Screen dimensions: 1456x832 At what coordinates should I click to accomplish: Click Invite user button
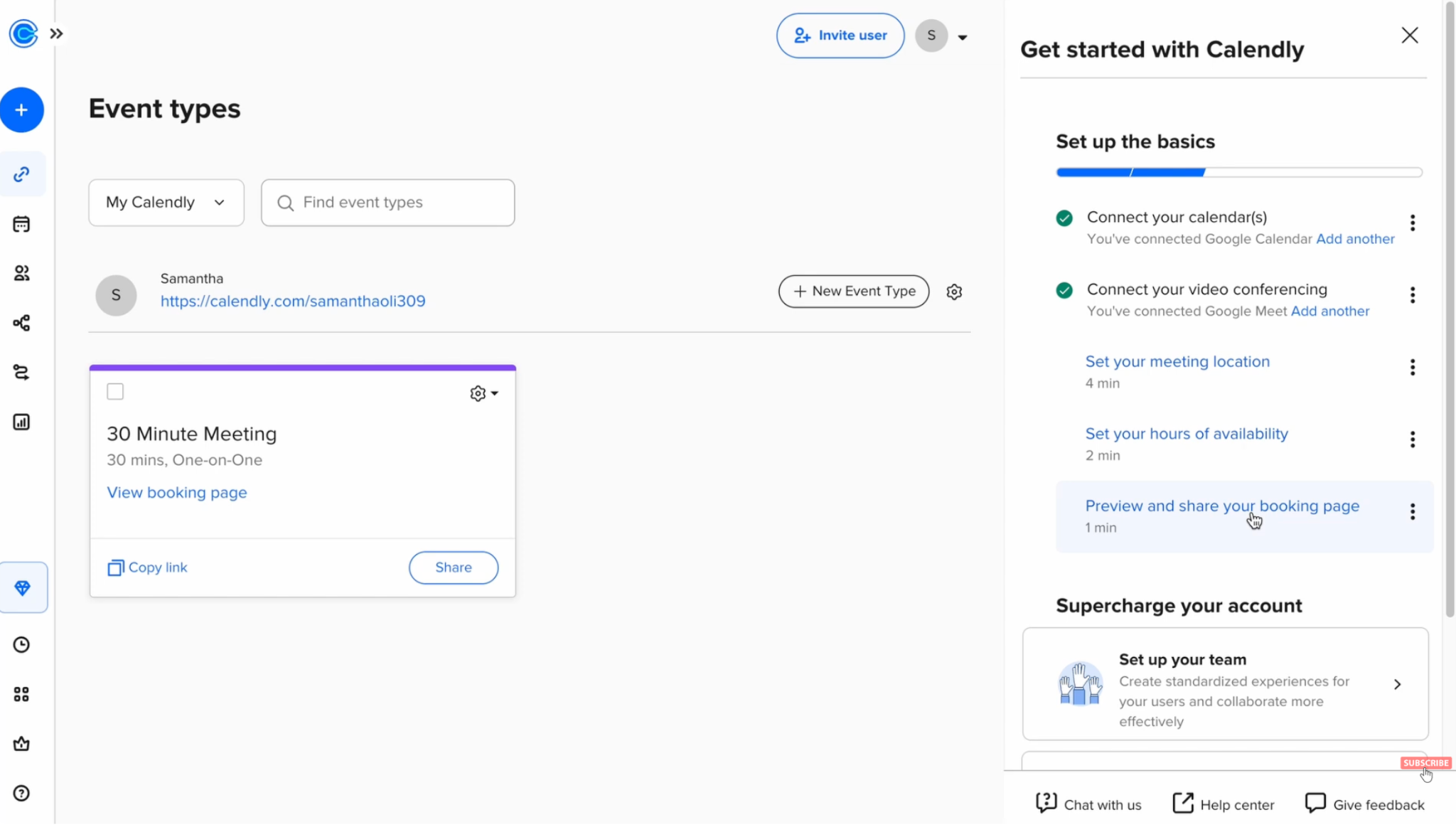pos(840,36)
